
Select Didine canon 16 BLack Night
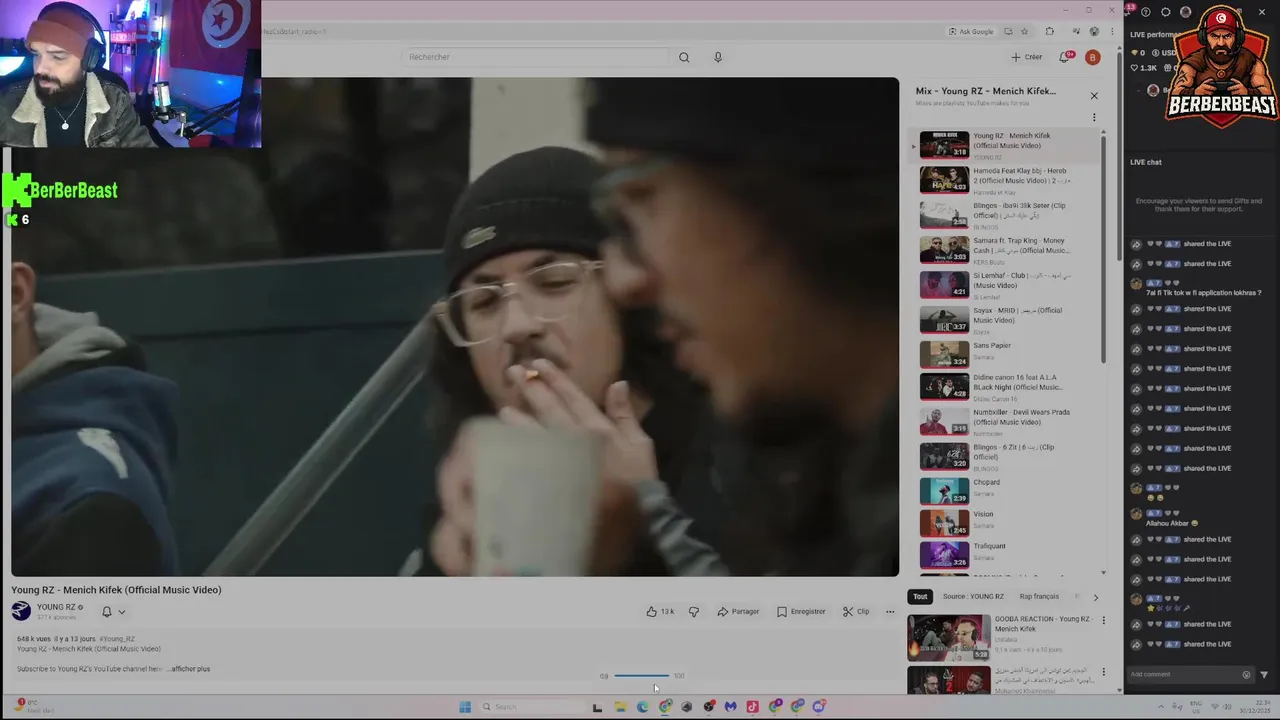pos(1003,386)
